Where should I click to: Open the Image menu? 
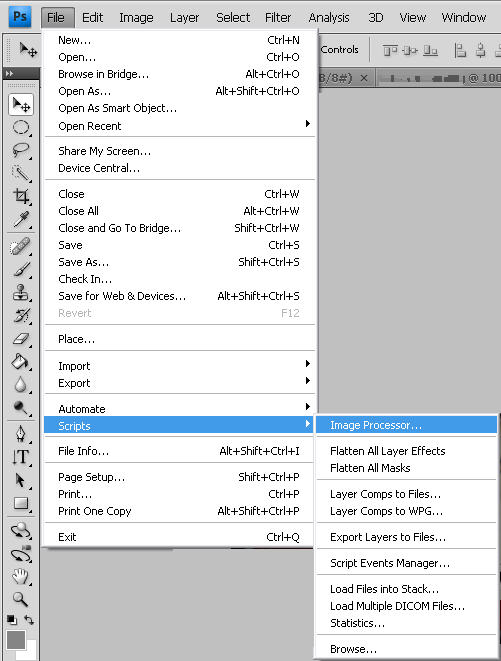136,18
